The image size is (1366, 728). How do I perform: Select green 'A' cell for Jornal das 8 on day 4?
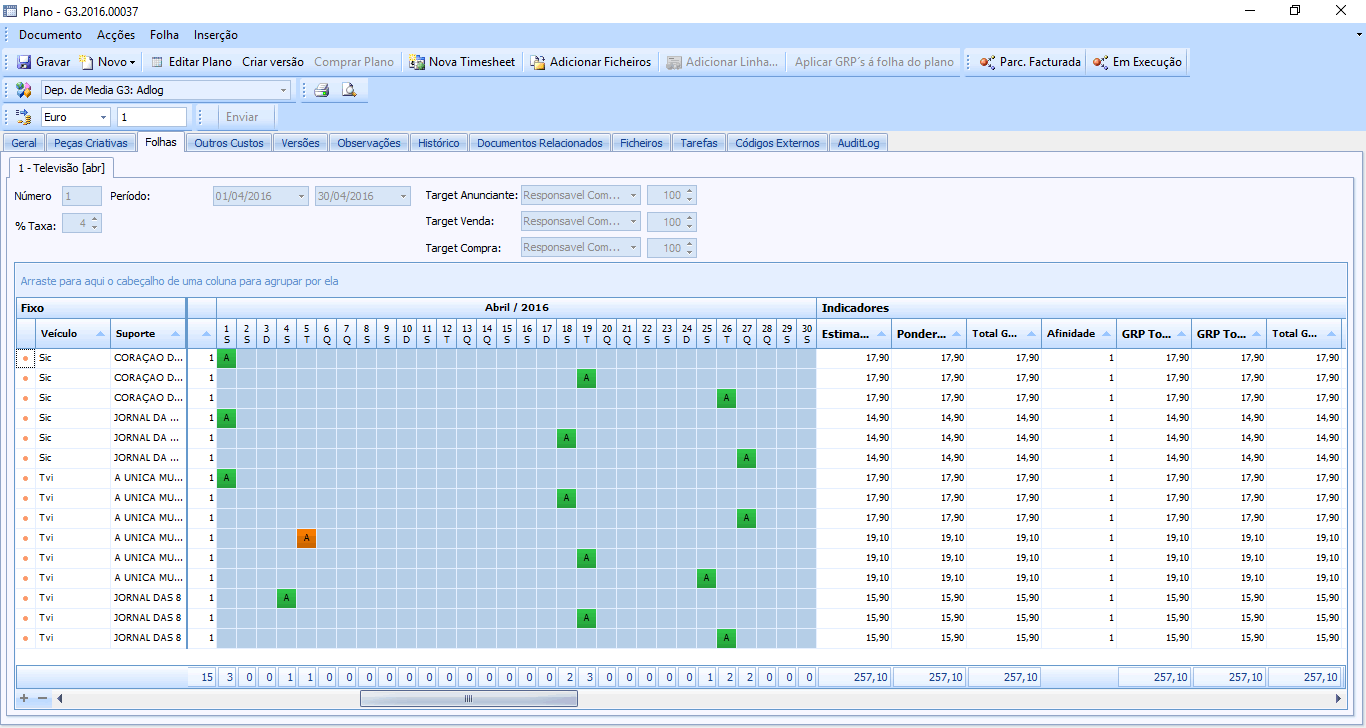287,598
